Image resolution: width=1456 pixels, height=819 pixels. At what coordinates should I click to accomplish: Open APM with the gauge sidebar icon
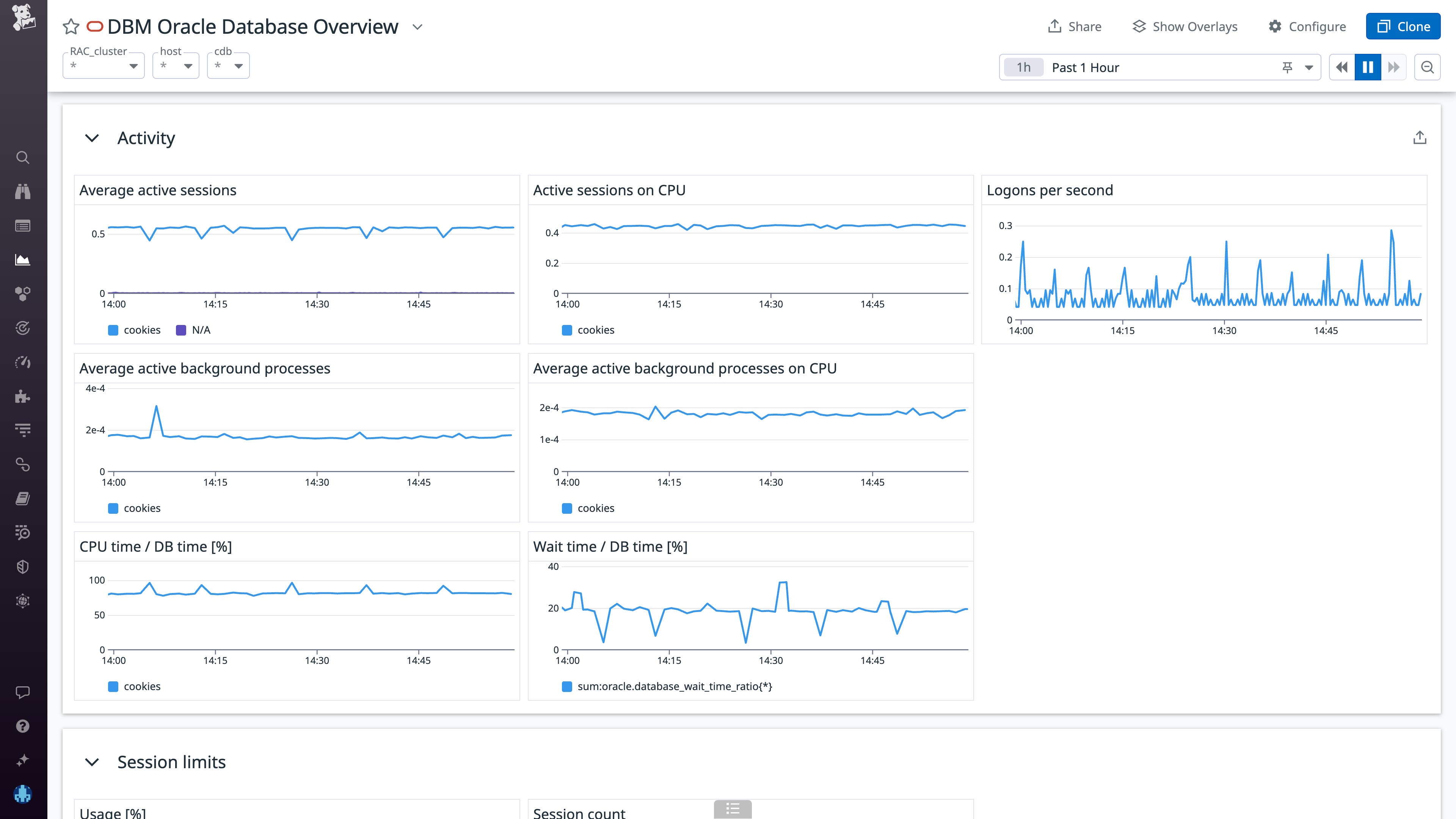[x=23, y=362]
